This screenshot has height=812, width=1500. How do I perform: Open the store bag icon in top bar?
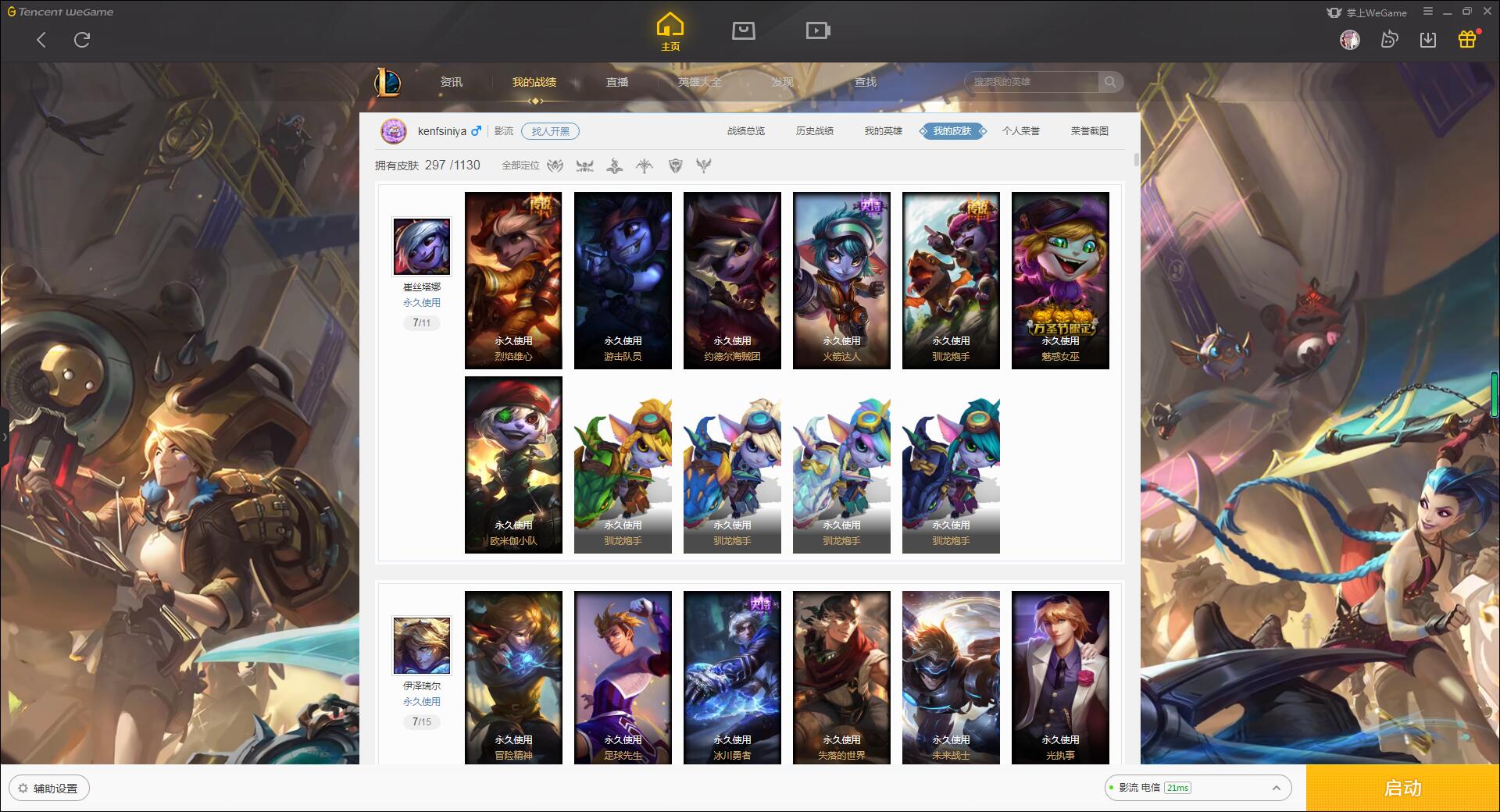(x=744, y=30)
